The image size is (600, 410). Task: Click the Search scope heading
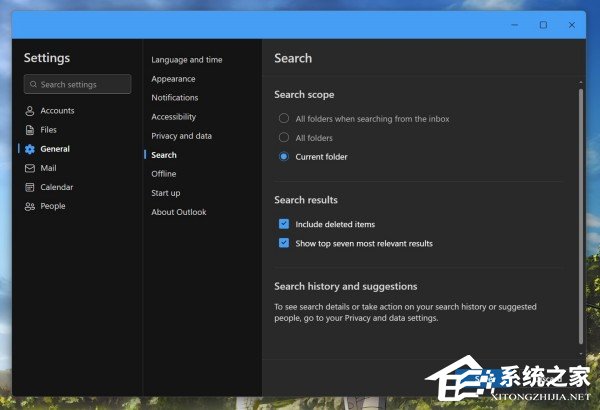coord(304,95)
